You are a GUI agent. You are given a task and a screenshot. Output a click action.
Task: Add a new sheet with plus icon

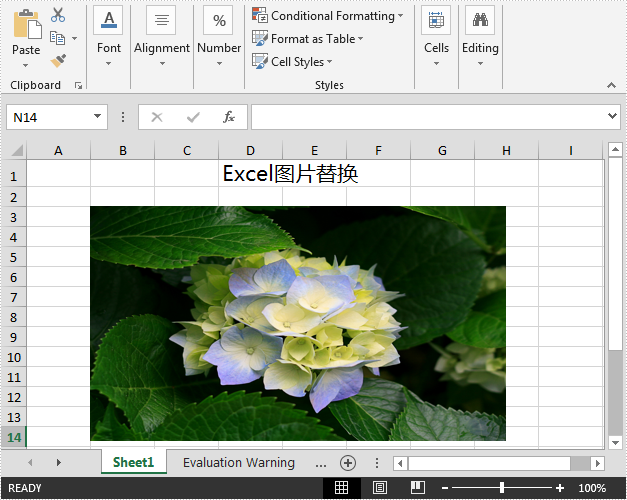pyautogui.click(x=348, y=463)
